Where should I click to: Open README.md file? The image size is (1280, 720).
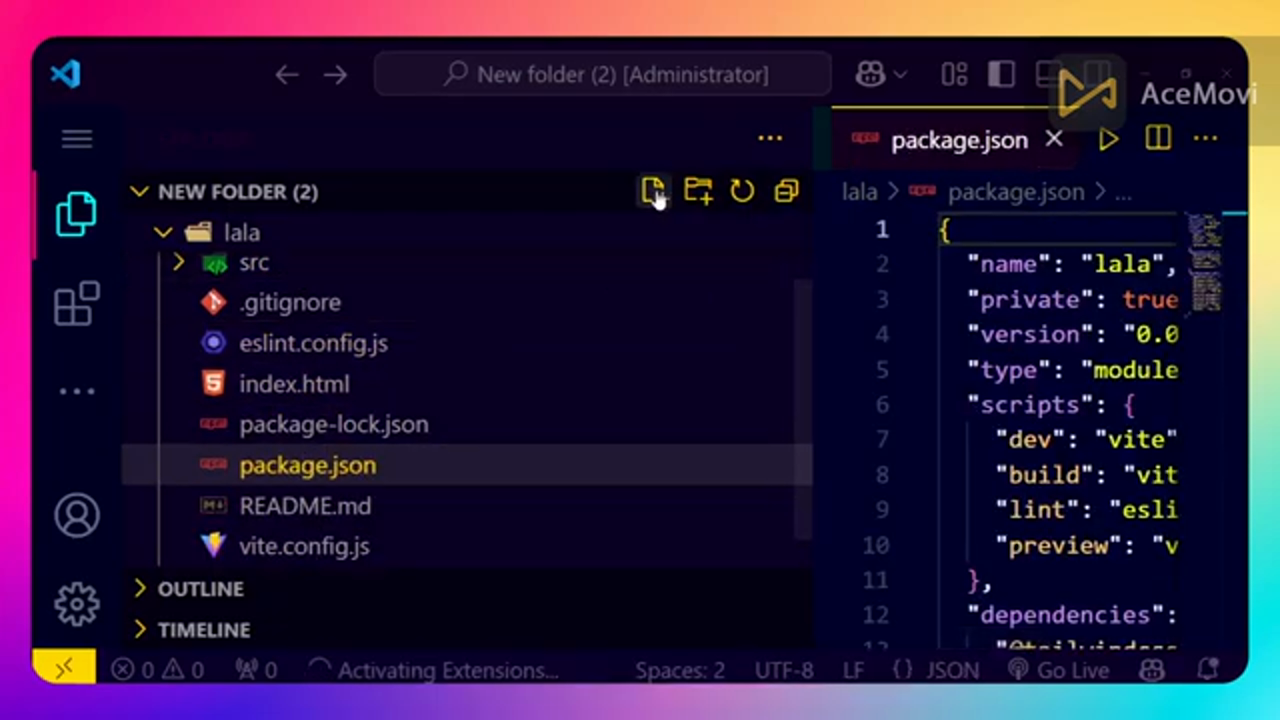click(x=305, y=507)
